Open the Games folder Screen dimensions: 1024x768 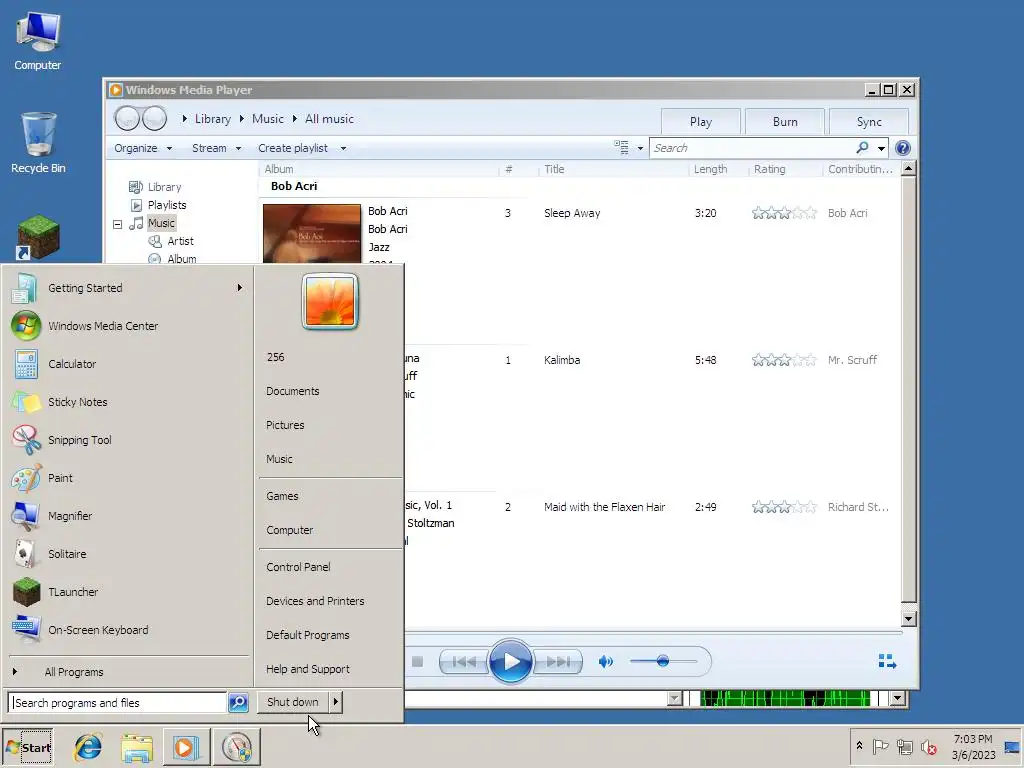pyautogui.click(x=282, y=496)
